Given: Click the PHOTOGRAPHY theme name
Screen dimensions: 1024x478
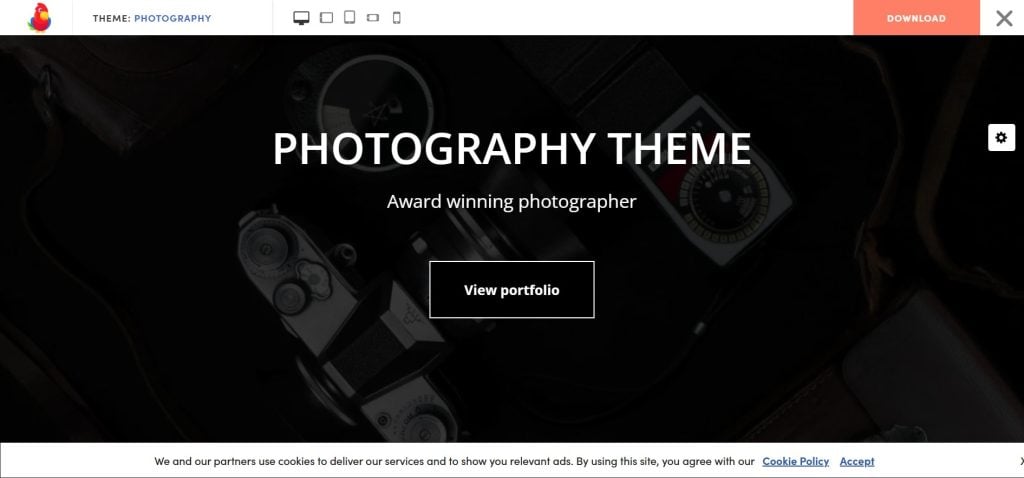Looking at the screenshot, I should point(173,18).
